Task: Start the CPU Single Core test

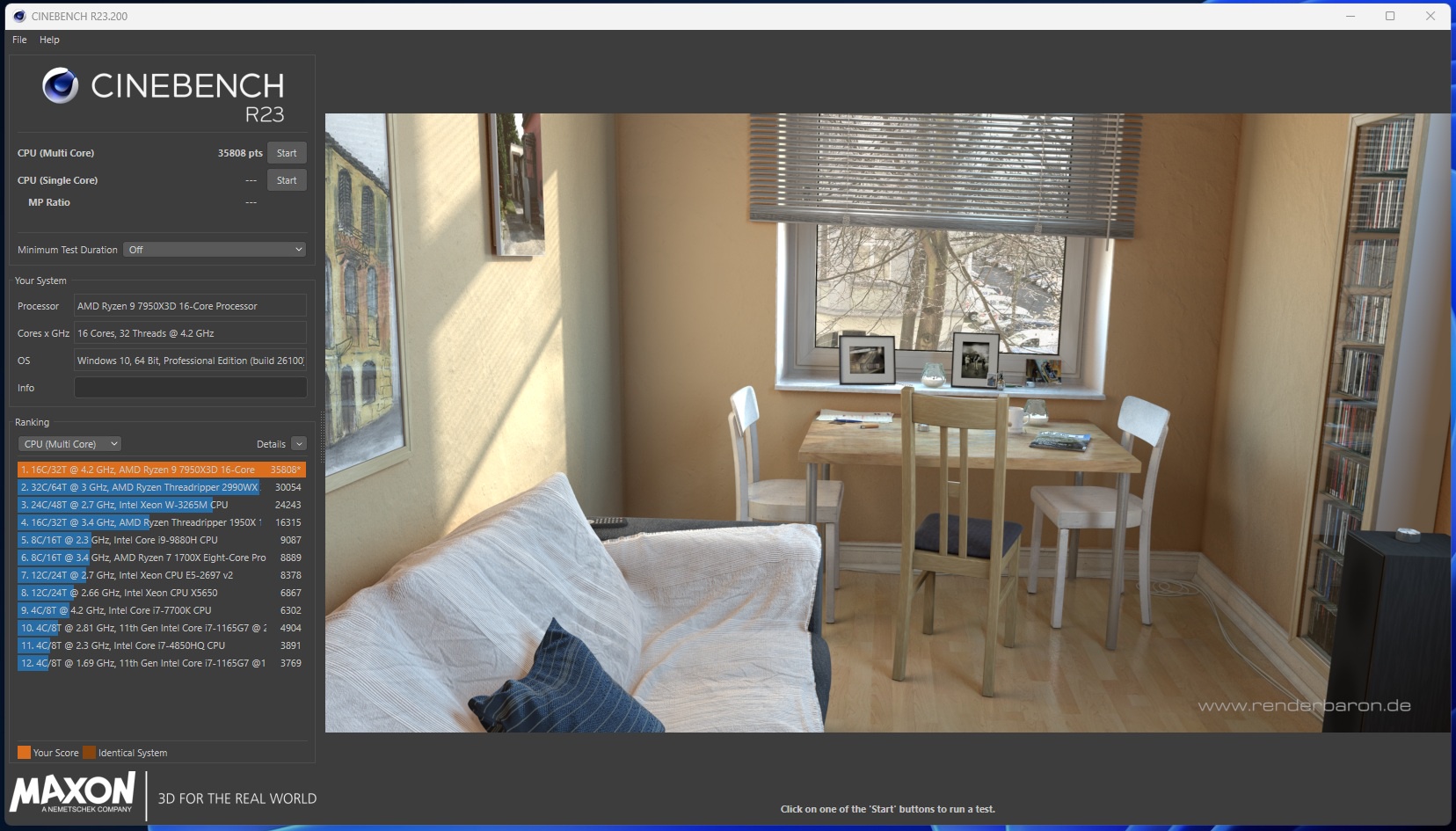Action: click(x=287, y=180)
